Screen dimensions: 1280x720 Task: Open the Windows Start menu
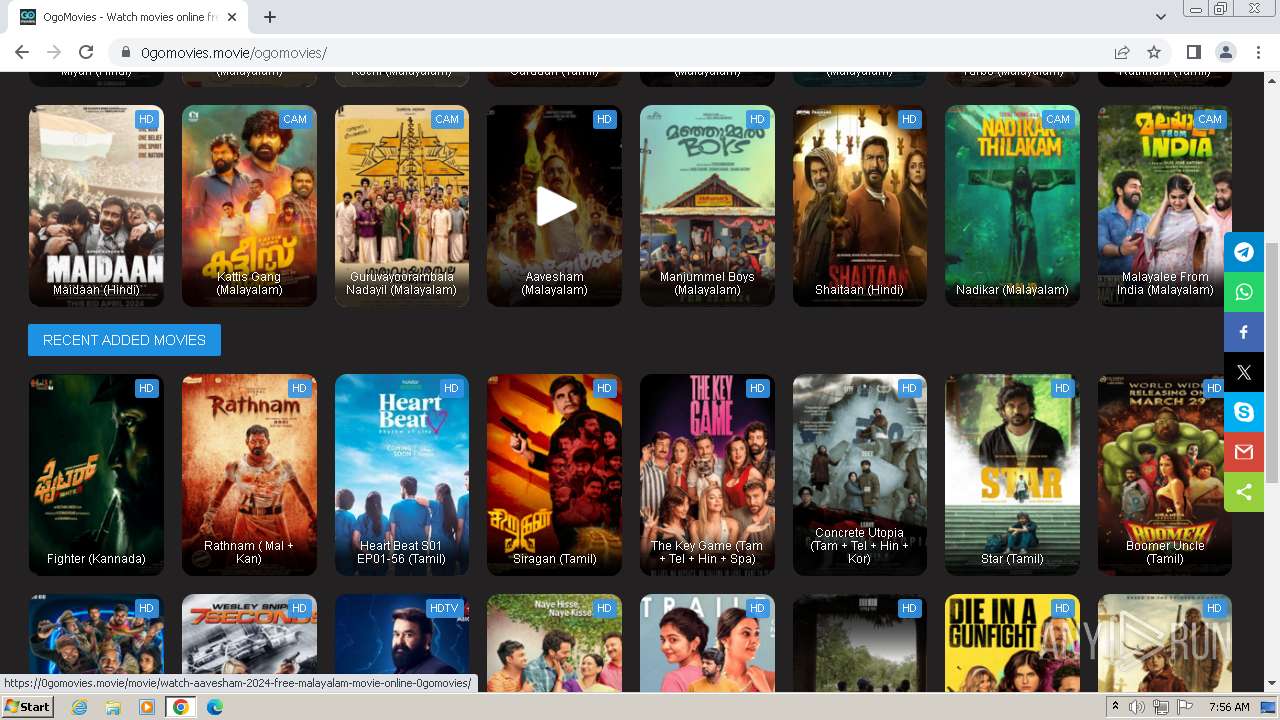(27, 707)
